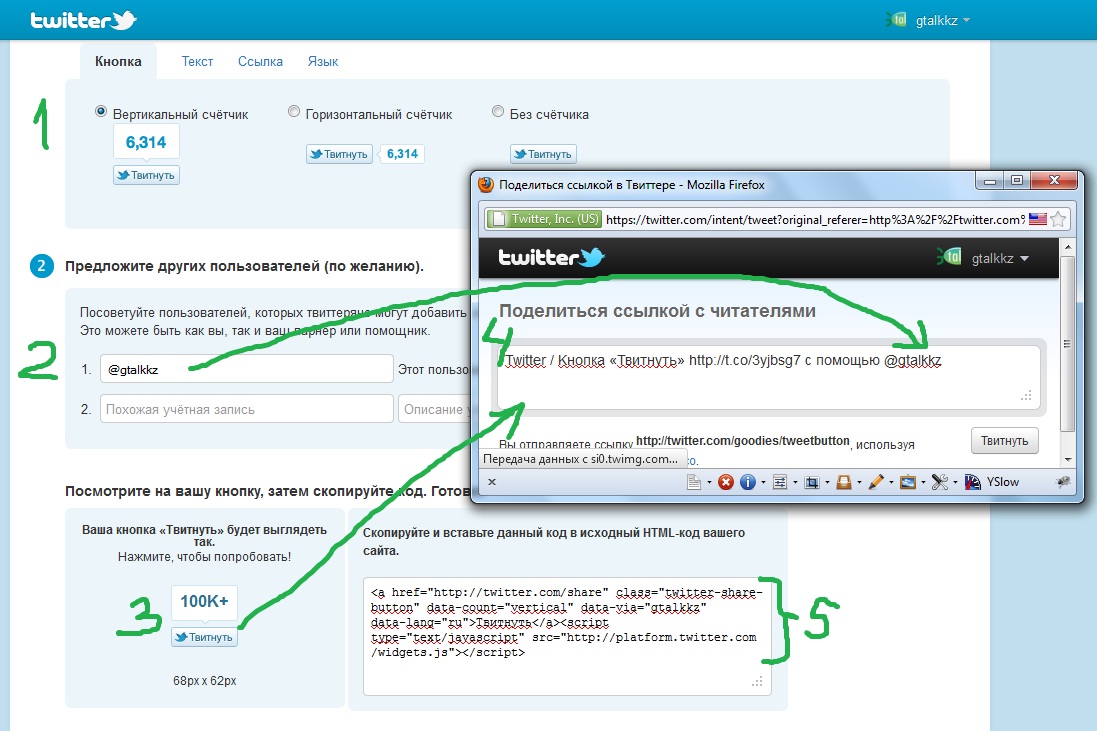Click the text area resize grip in tweet box

[x=1026, y=397]
